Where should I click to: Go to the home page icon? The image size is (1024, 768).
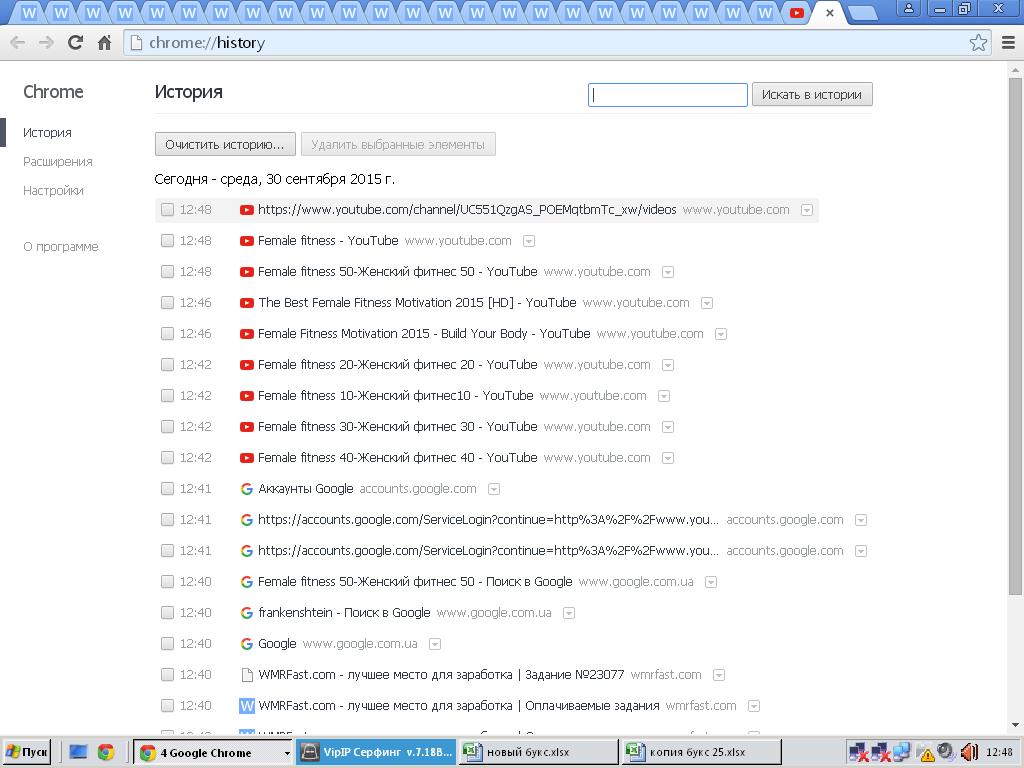click(x=104, y=43)
